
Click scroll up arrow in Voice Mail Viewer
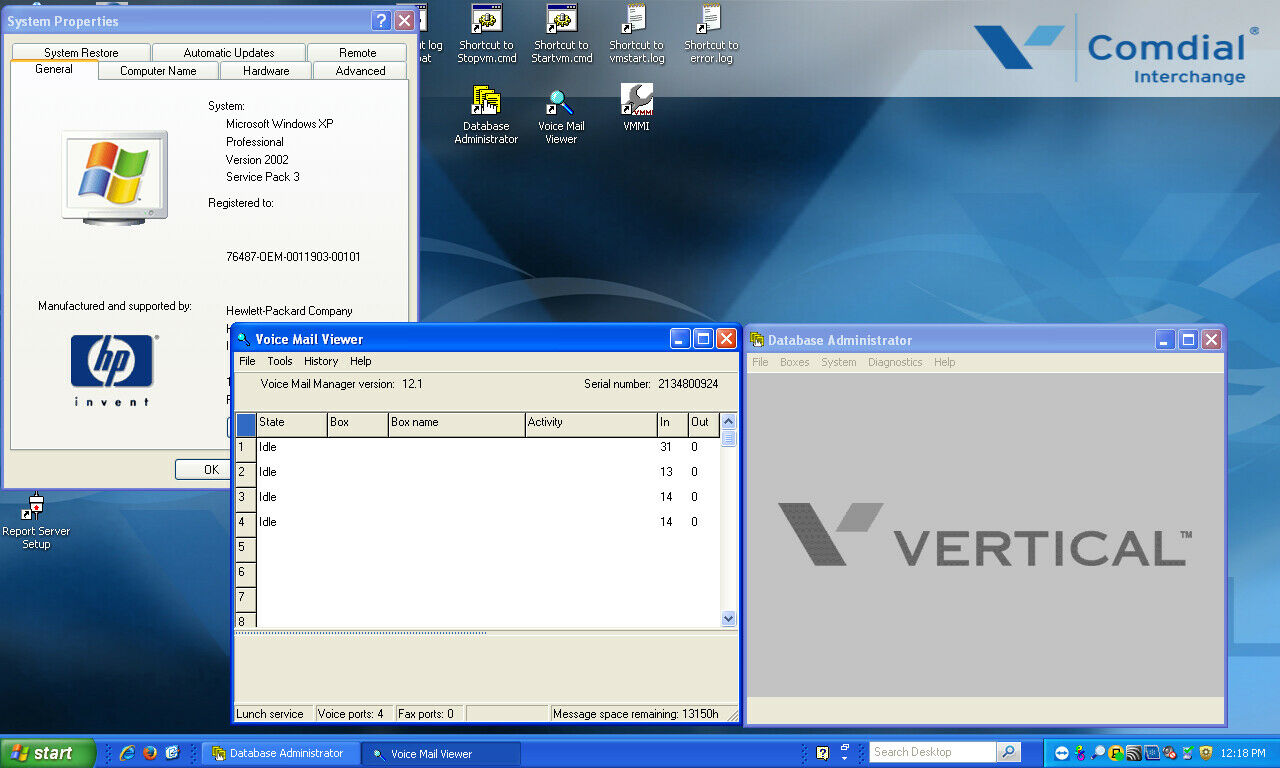pyautogui.click(x=728, y=421)
